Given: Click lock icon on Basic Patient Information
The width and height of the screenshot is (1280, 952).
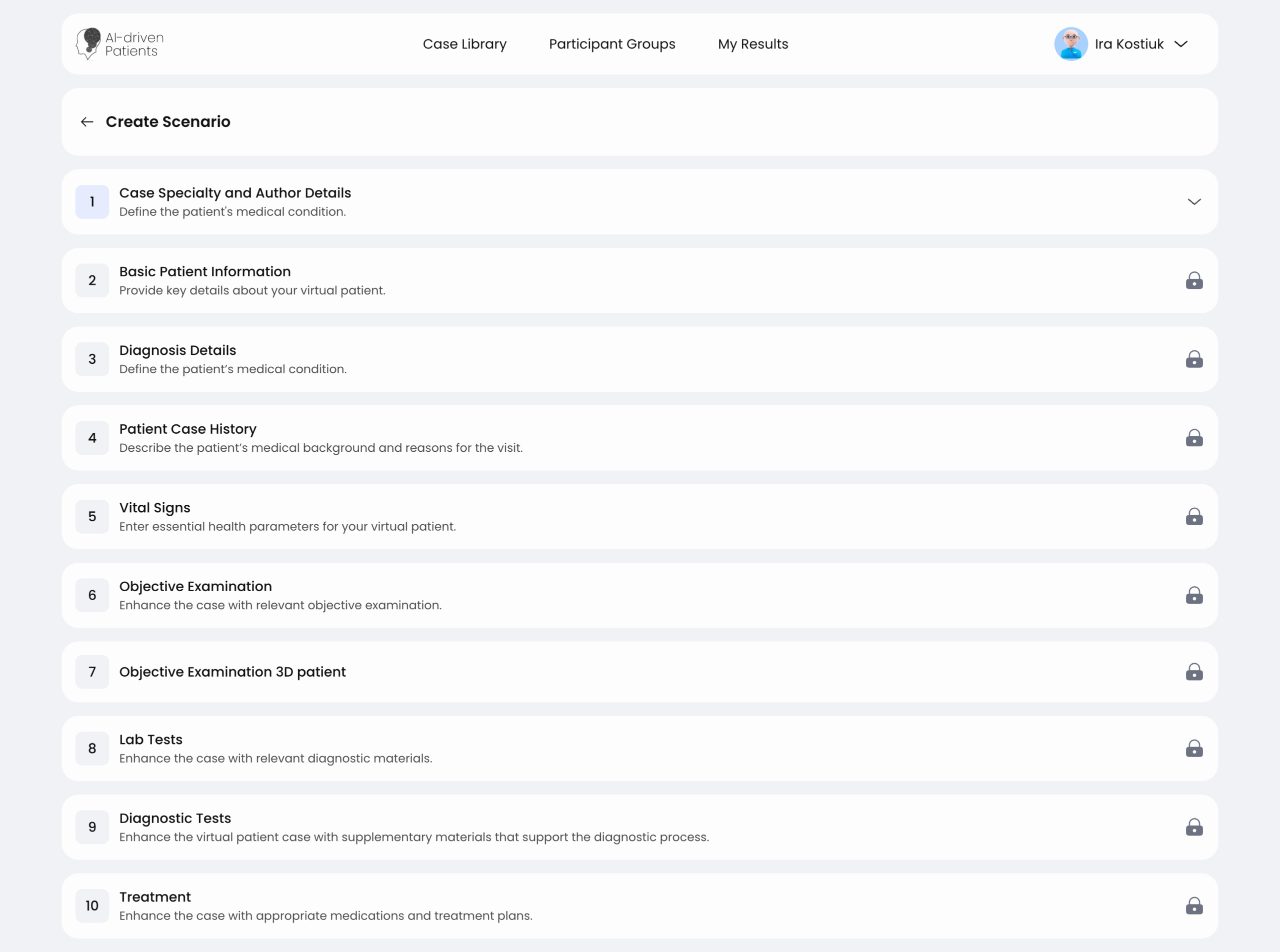Looking at the screenshot, I should pos(1194,281).
